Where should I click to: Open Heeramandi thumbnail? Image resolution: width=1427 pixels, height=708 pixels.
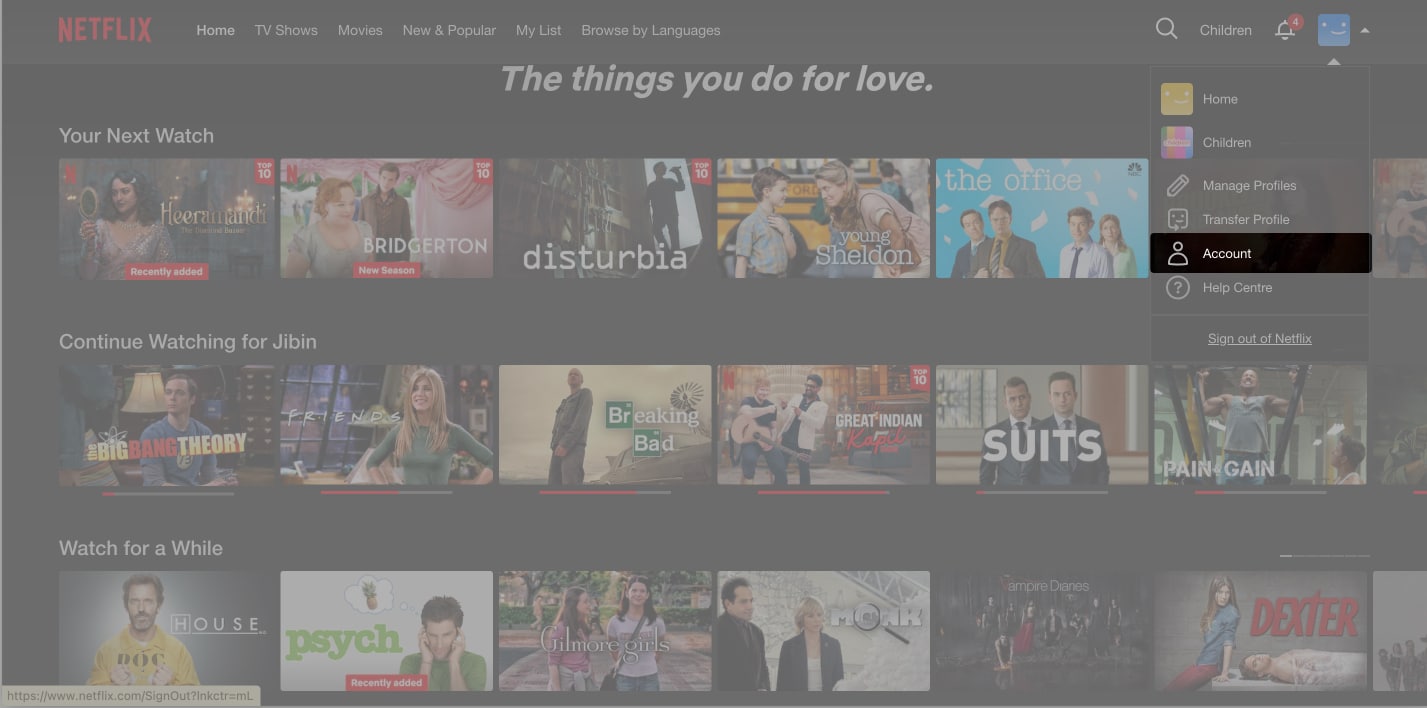pyautogui.click(x=166, y=218)
